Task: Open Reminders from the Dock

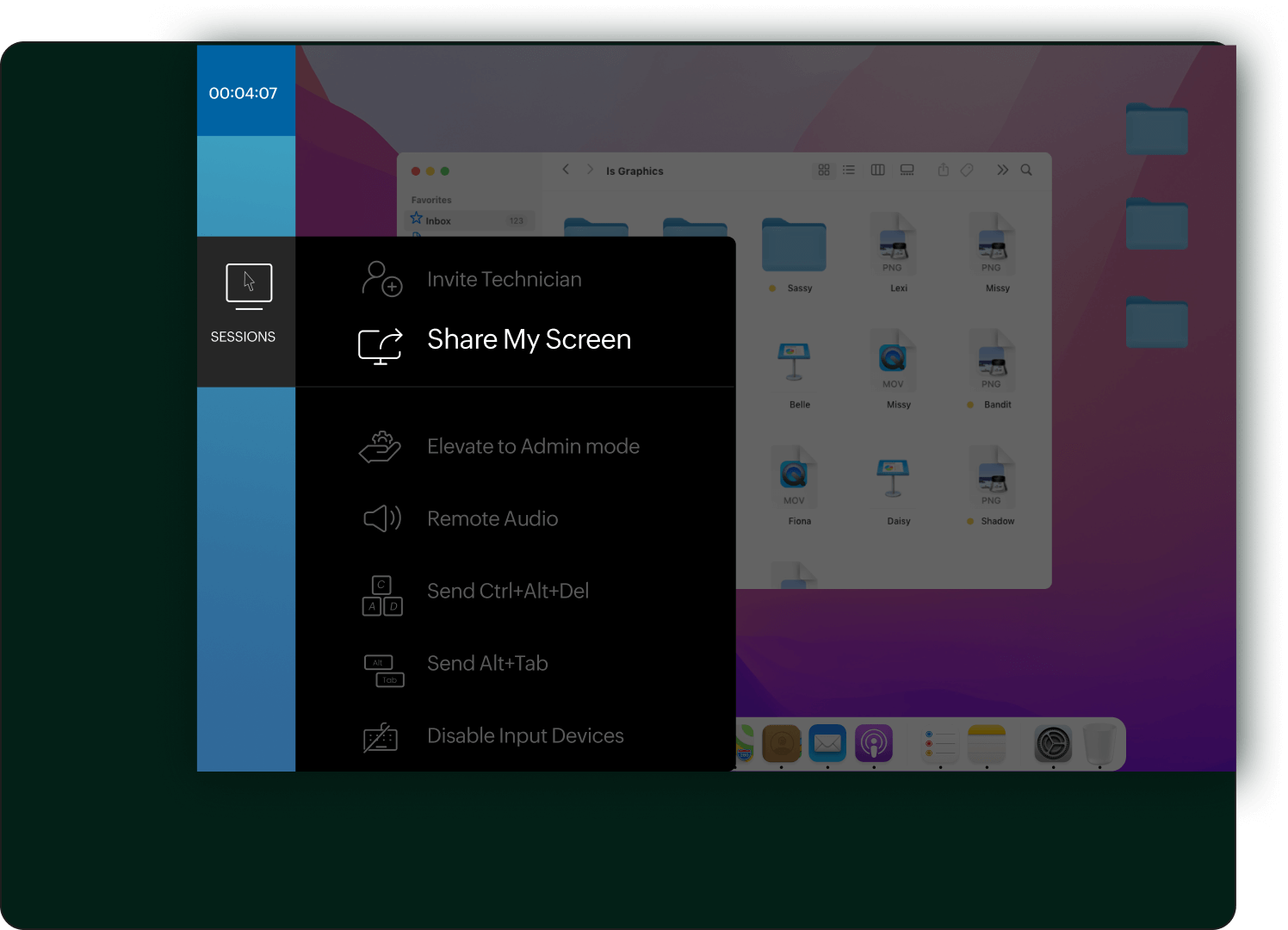Action: [x=940, y=743]
